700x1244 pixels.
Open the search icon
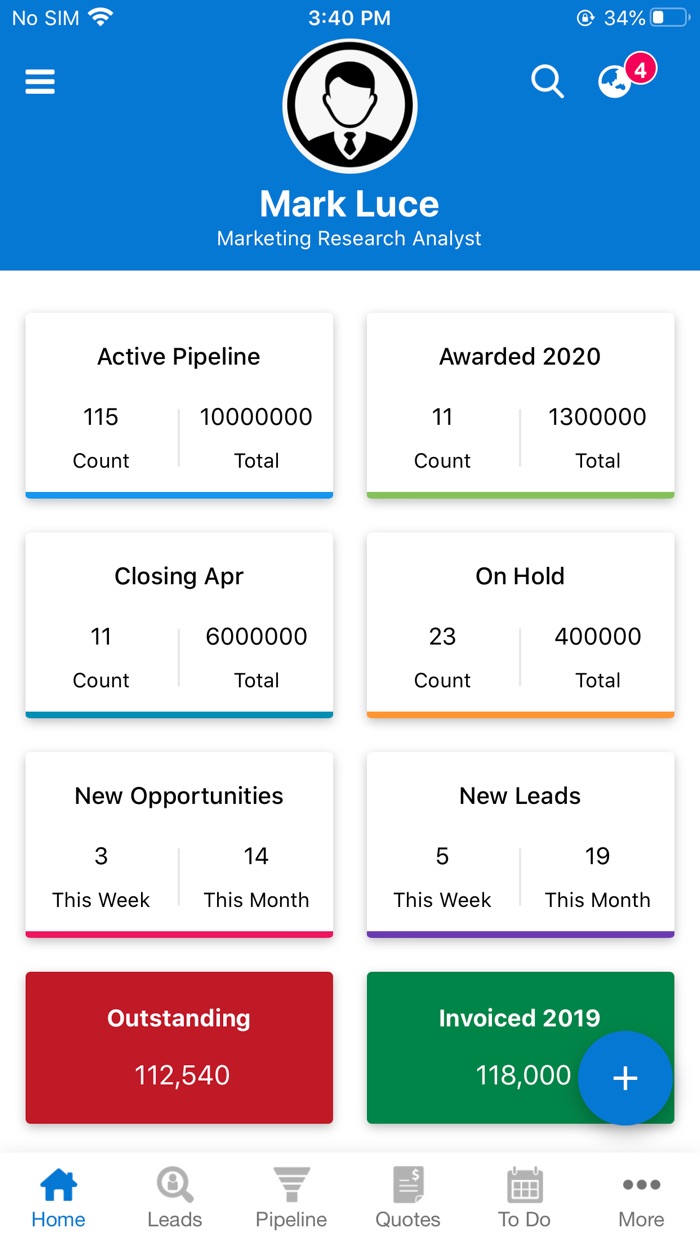pyautogui.click(x=546, y=82)
